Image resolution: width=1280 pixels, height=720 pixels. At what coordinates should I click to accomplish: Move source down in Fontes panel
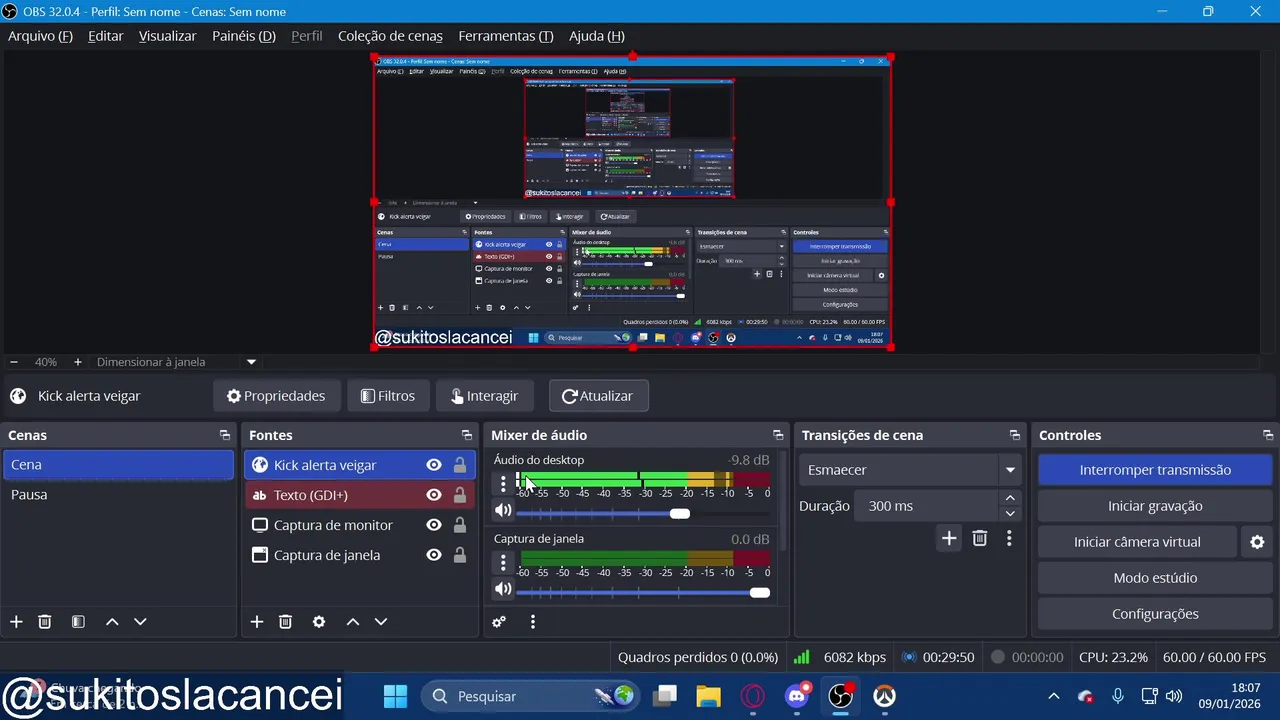point(381,622)
